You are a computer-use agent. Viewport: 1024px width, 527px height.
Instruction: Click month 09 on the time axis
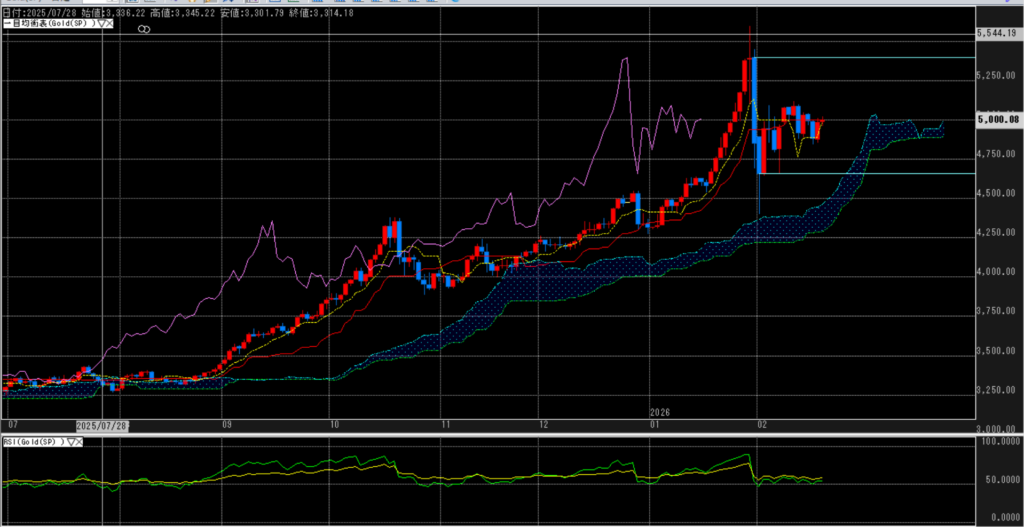[227, 424]
